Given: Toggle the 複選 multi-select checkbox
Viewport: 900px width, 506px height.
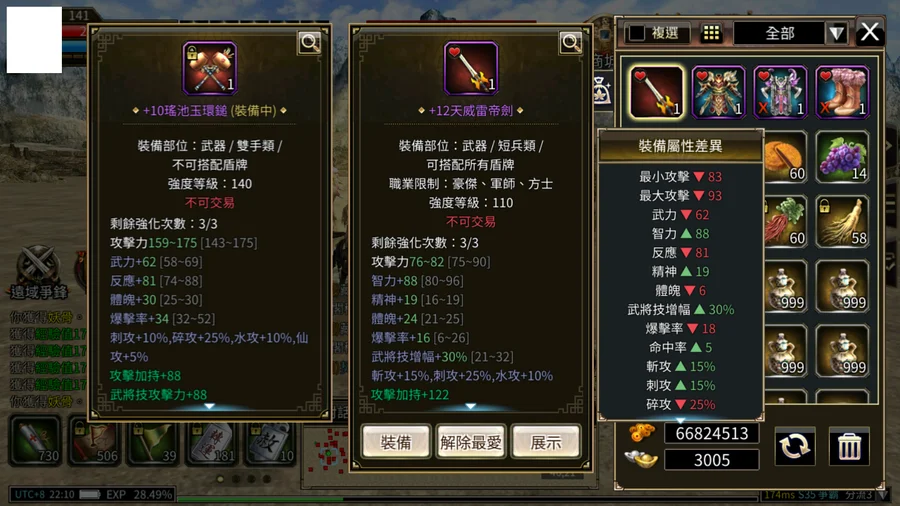Looking at the screenshot, I should pyautogui.click(x=637, y=33).
